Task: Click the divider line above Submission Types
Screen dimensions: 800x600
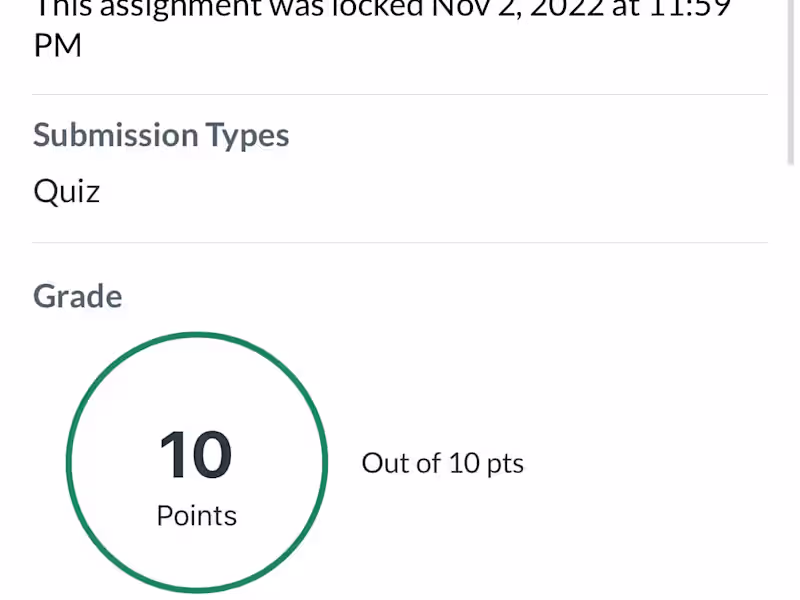Action: 400,94
